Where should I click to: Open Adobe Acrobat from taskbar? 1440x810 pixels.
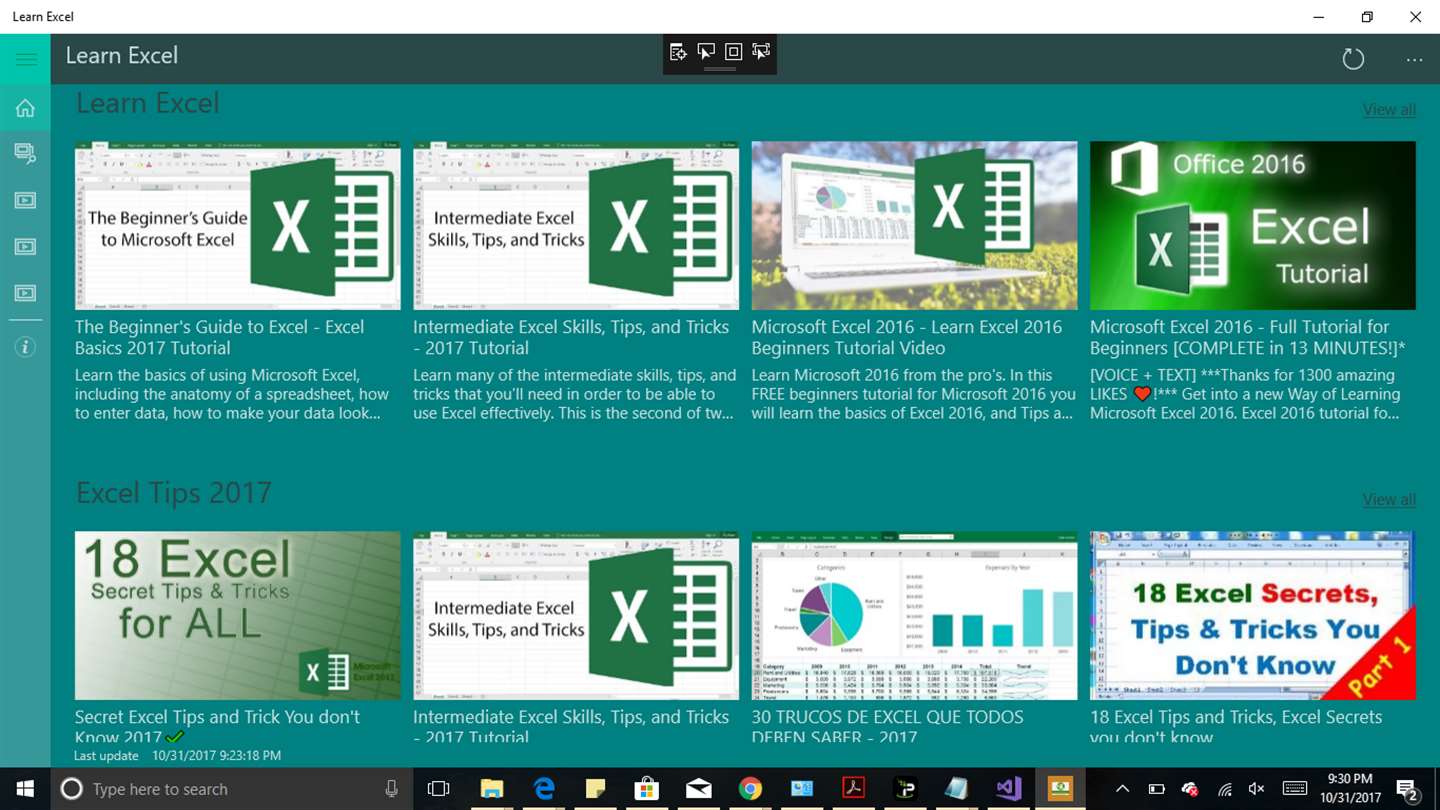(854, 789)
